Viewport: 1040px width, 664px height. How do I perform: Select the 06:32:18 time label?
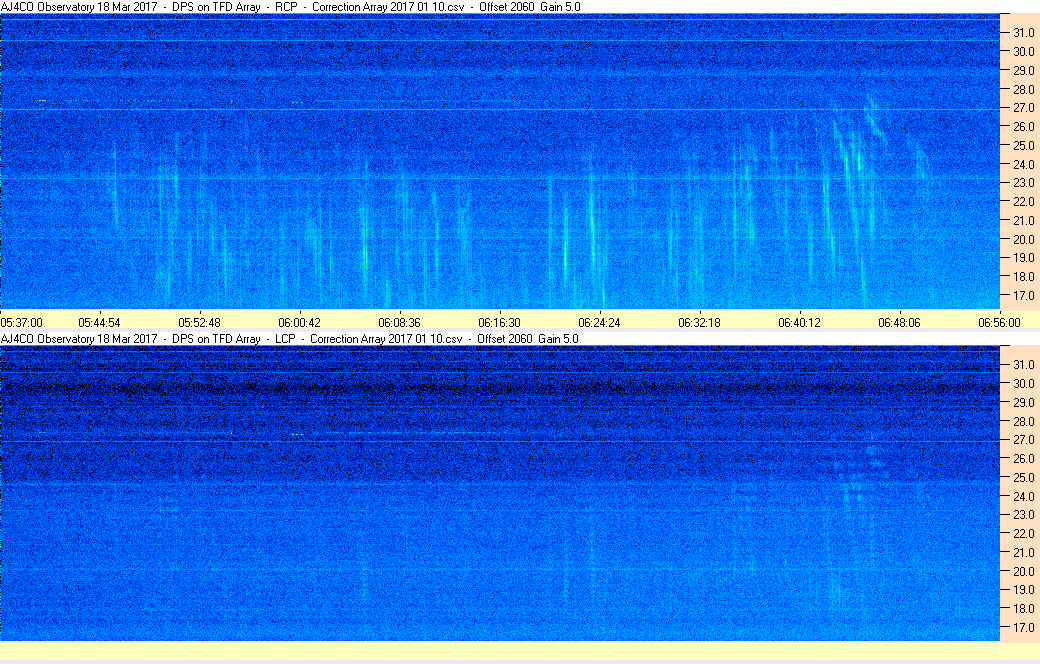(x=700, y=323)
